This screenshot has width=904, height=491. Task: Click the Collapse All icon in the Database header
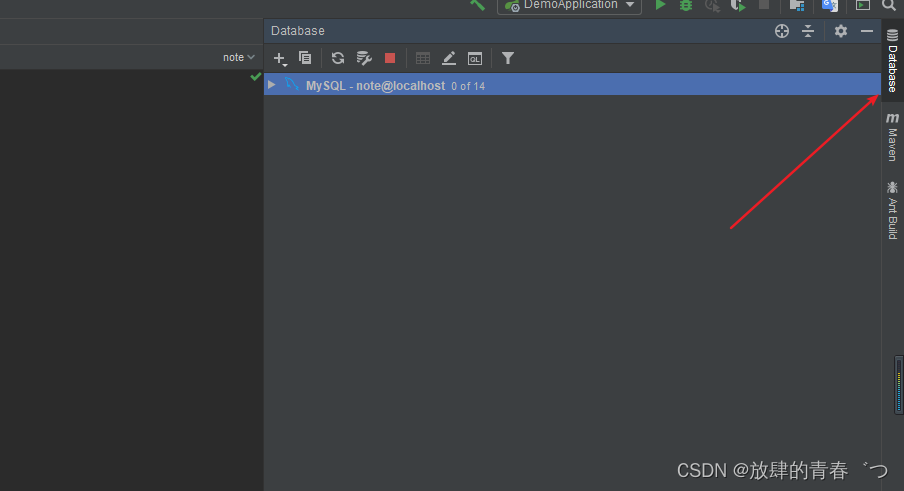pyautogui.click(x=808, y=31)
